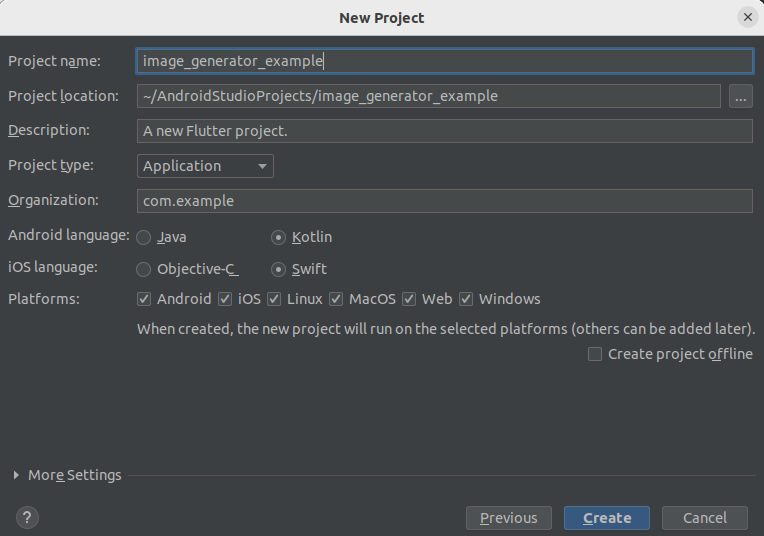Screen dimensions: 764x536
Task: Toggle the iOS platform checkbox
Action: click(x=225, y=299)
